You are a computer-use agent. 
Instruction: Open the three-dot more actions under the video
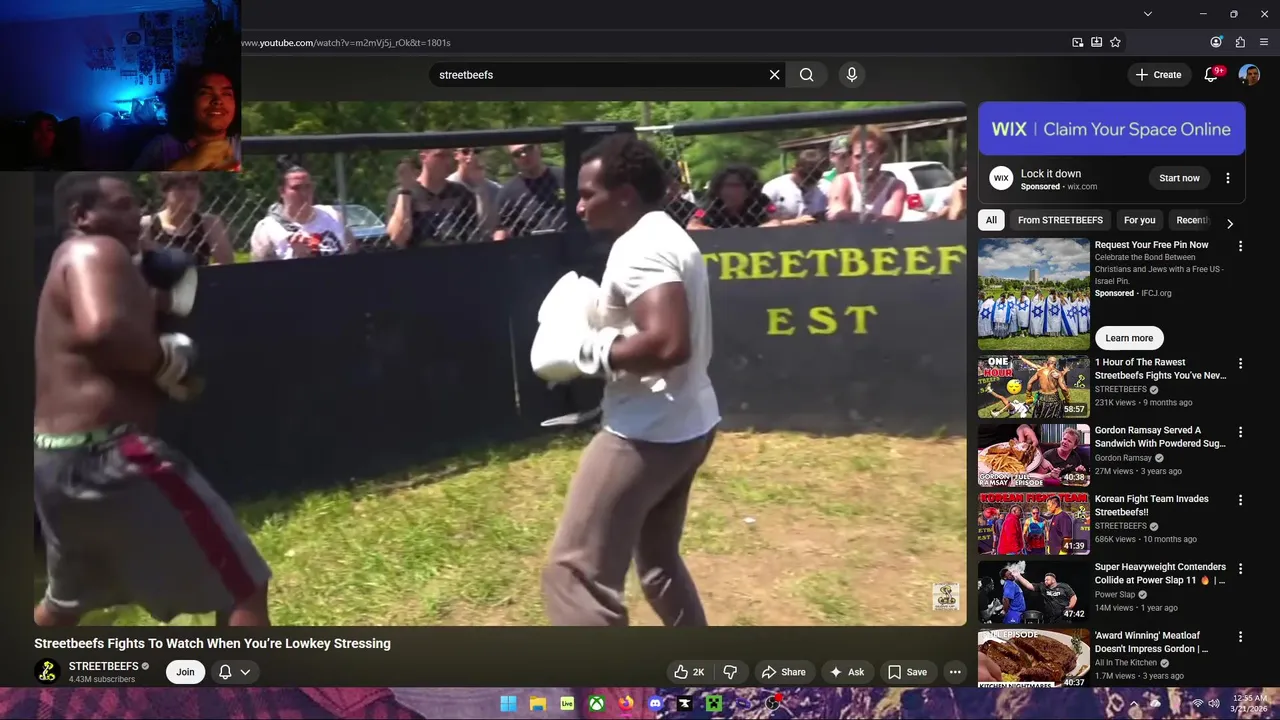click(x=955, y=672)
